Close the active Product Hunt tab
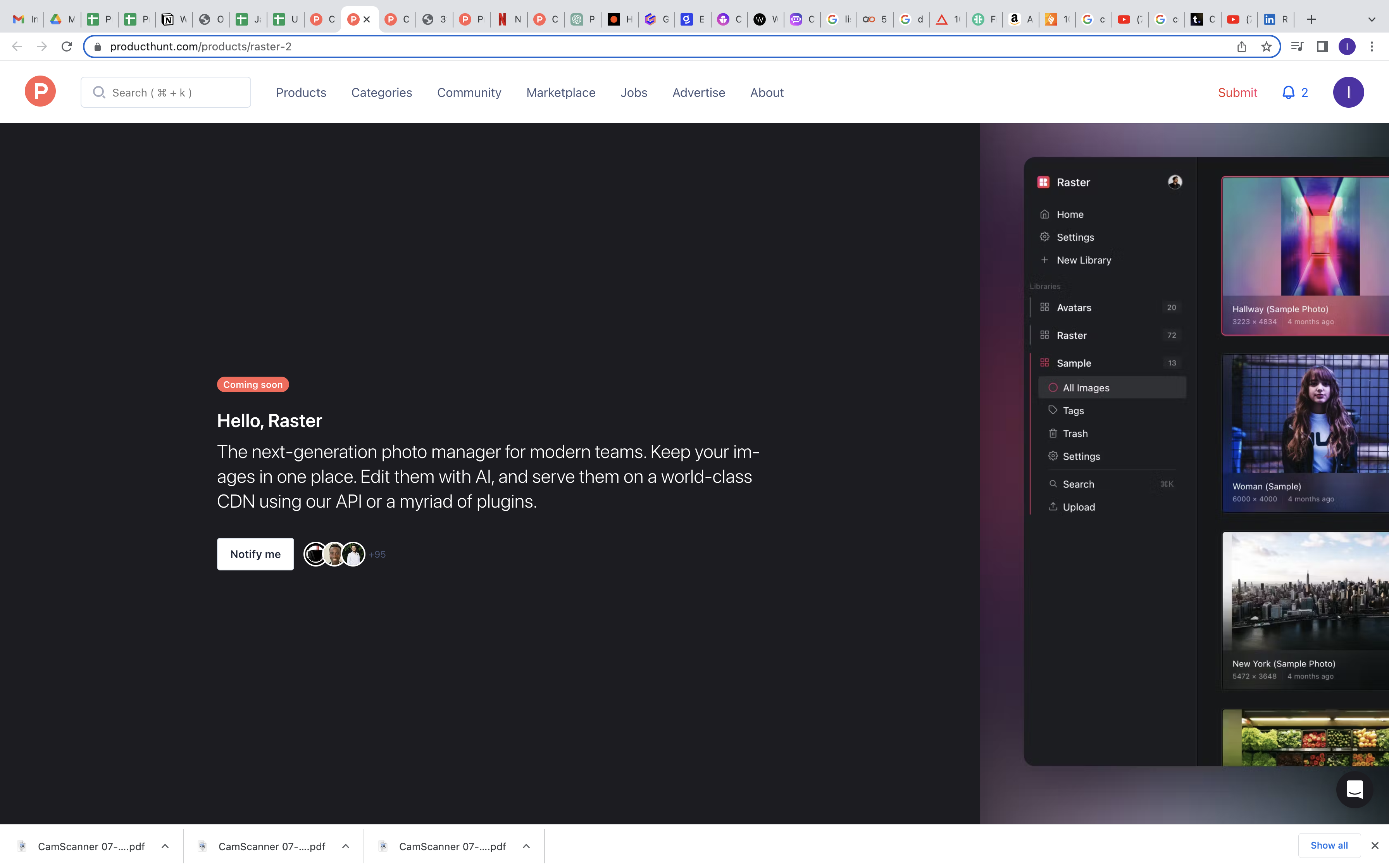The height and width of the screenshot is (868, 1389). tap(367, 19)
